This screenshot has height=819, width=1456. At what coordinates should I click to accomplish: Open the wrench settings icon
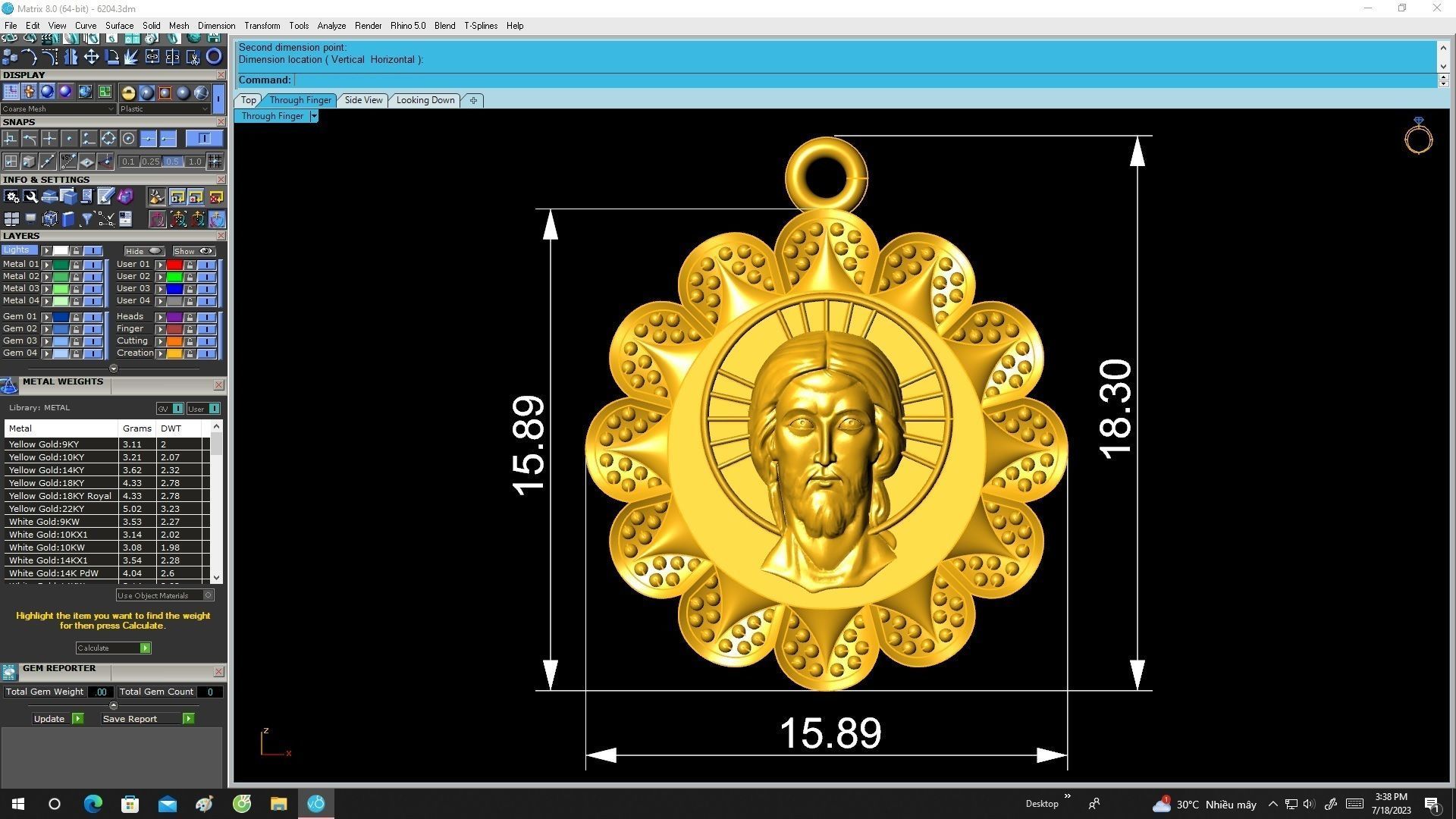coord(31,196)
